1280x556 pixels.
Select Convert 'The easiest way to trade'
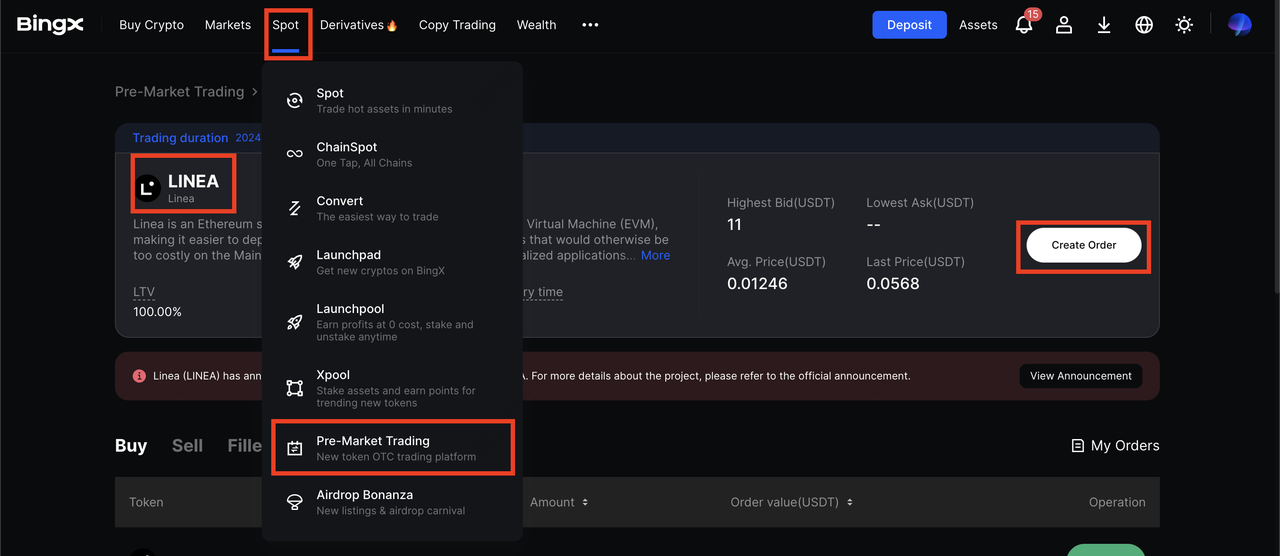pos(392,208)
